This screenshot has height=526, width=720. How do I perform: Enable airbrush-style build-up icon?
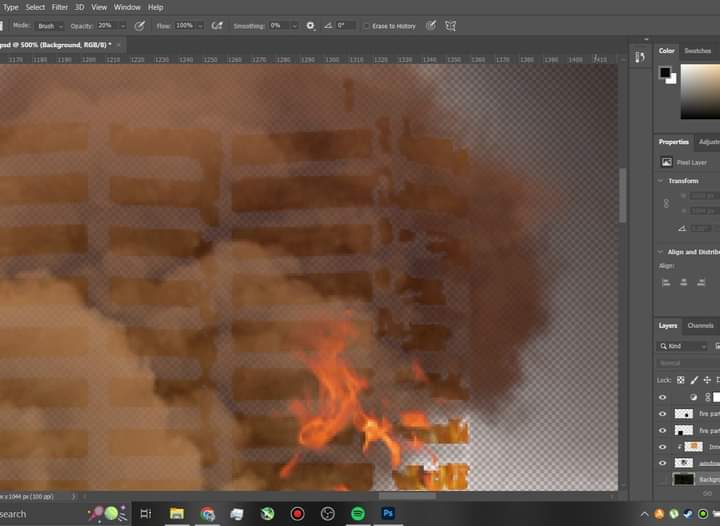click(x=217, y=26)
